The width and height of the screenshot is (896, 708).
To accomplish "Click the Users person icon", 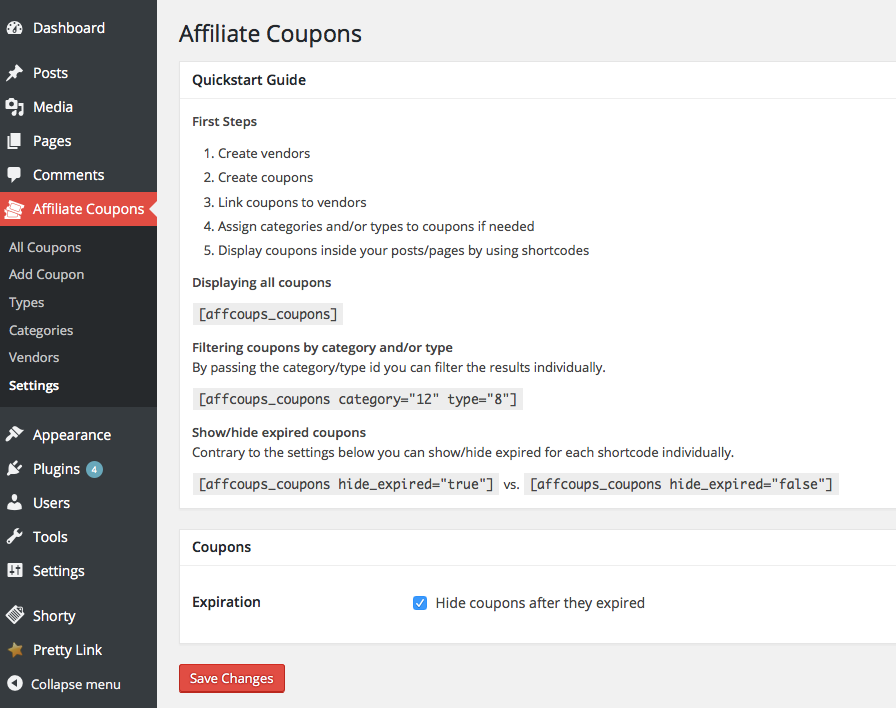I will pos(15,503).
